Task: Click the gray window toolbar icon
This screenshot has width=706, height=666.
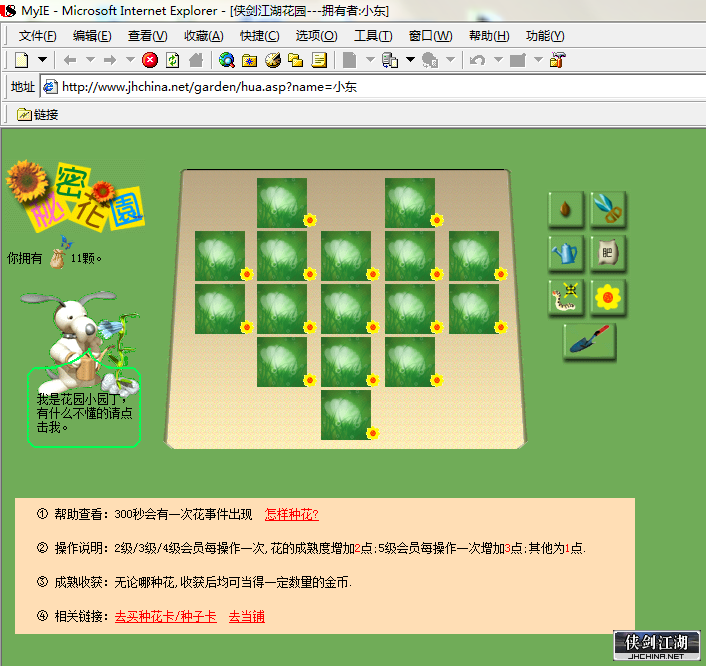Action: coord(518,60)
